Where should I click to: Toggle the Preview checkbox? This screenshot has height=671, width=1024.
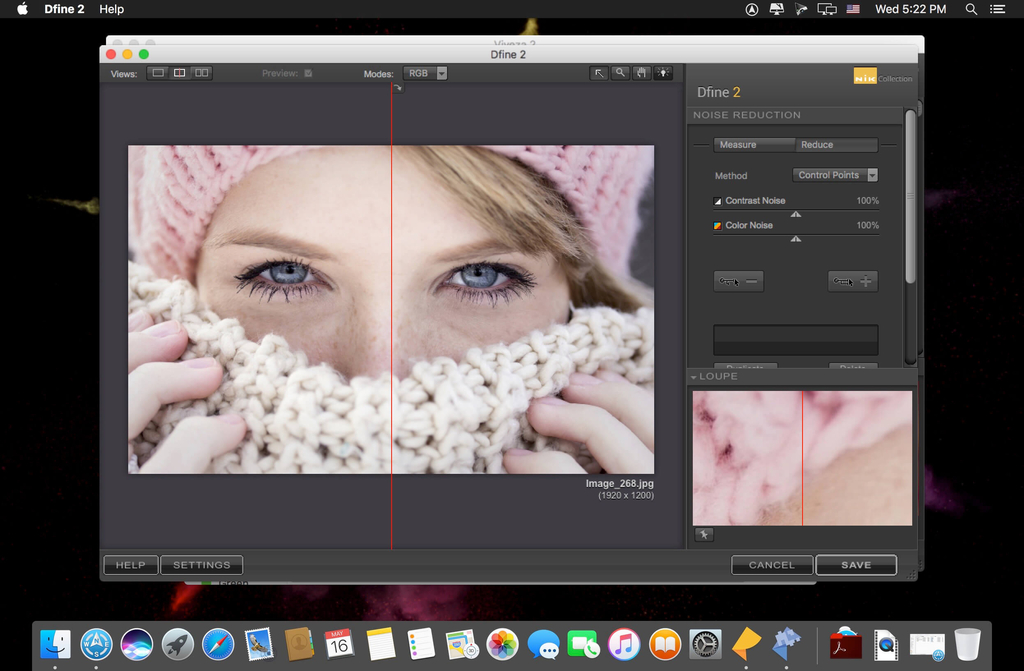308,73
